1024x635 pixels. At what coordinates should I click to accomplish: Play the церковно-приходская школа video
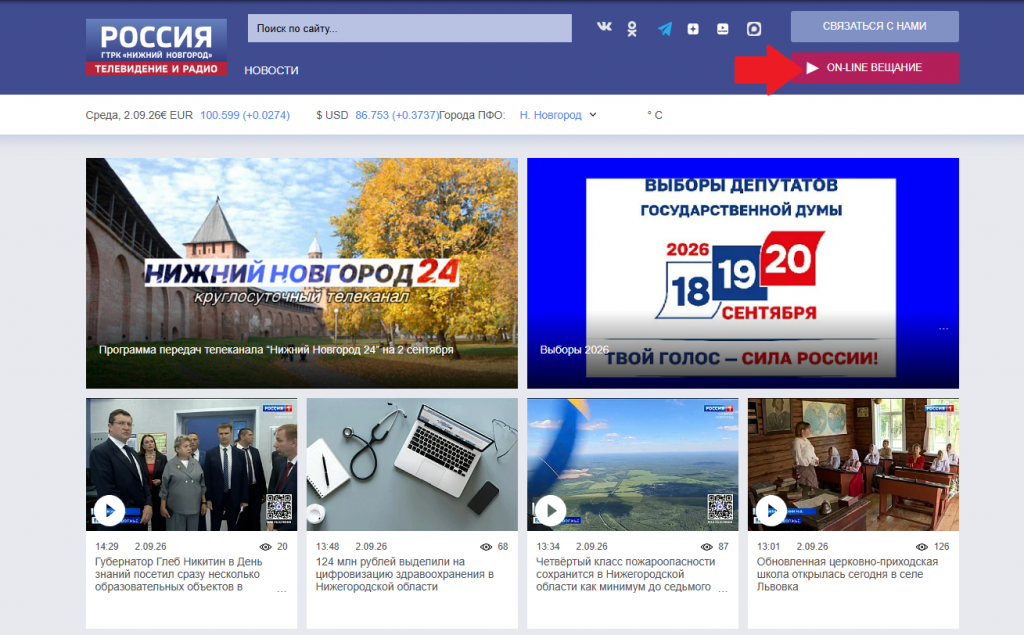click(771, 511)
